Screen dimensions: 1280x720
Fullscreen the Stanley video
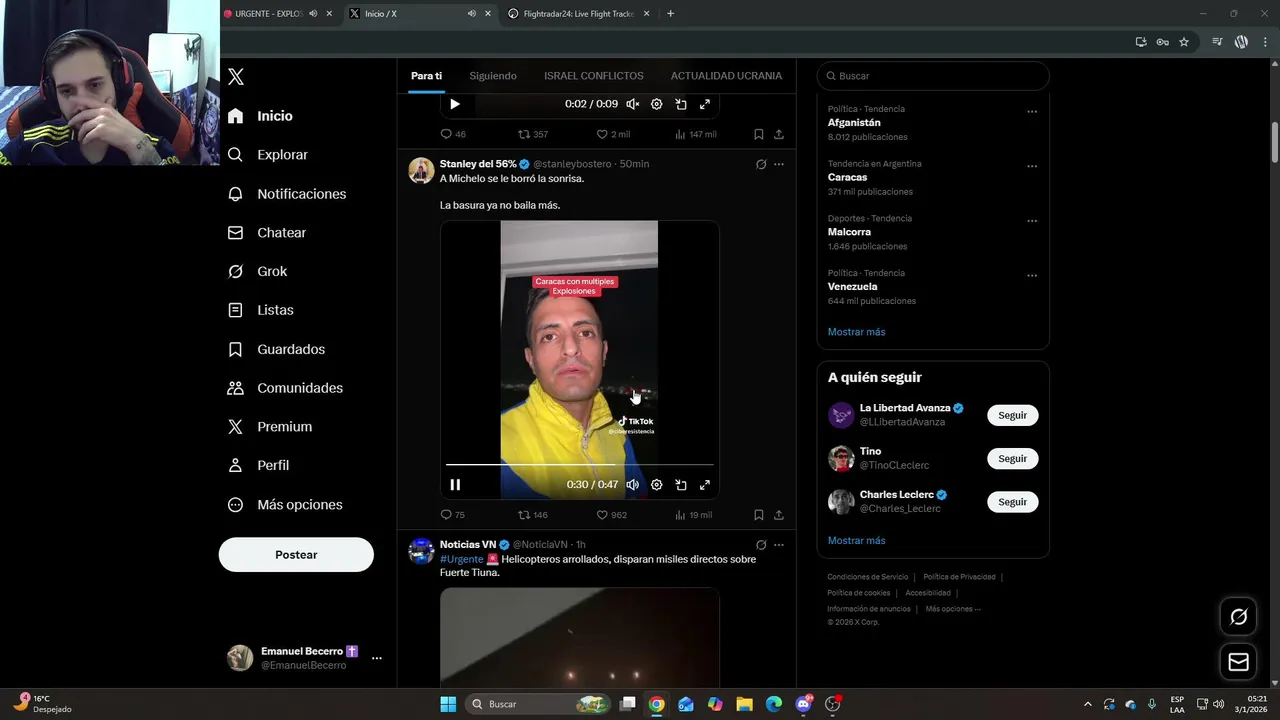tap(705, 485)
